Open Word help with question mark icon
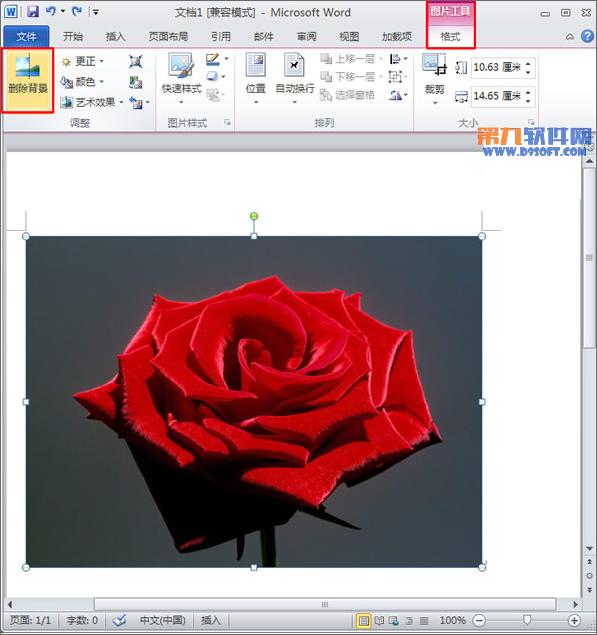This screenshot has height=635, width=597. [587, 36]
